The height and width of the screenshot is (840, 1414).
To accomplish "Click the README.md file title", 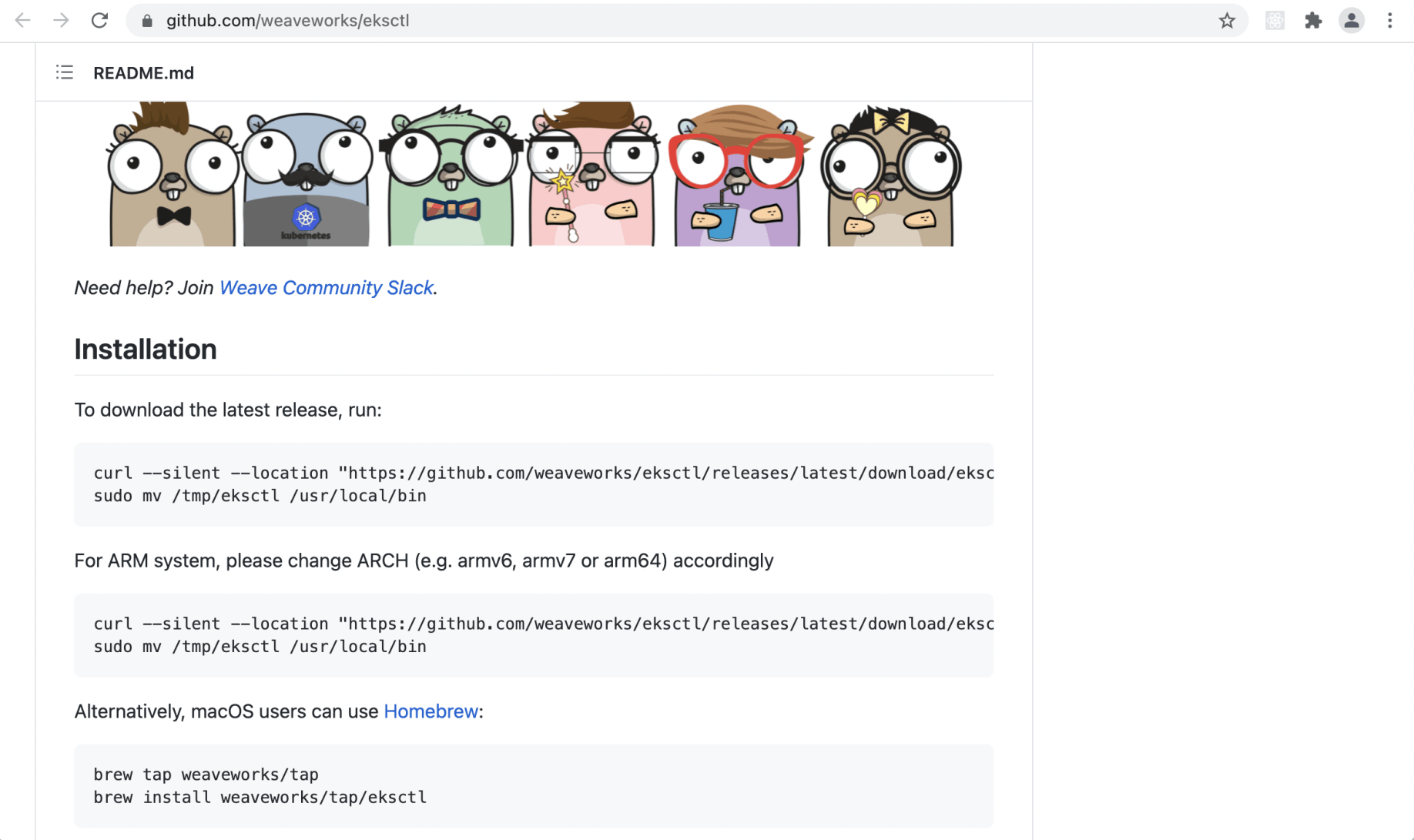I will [x=143, y=73].
